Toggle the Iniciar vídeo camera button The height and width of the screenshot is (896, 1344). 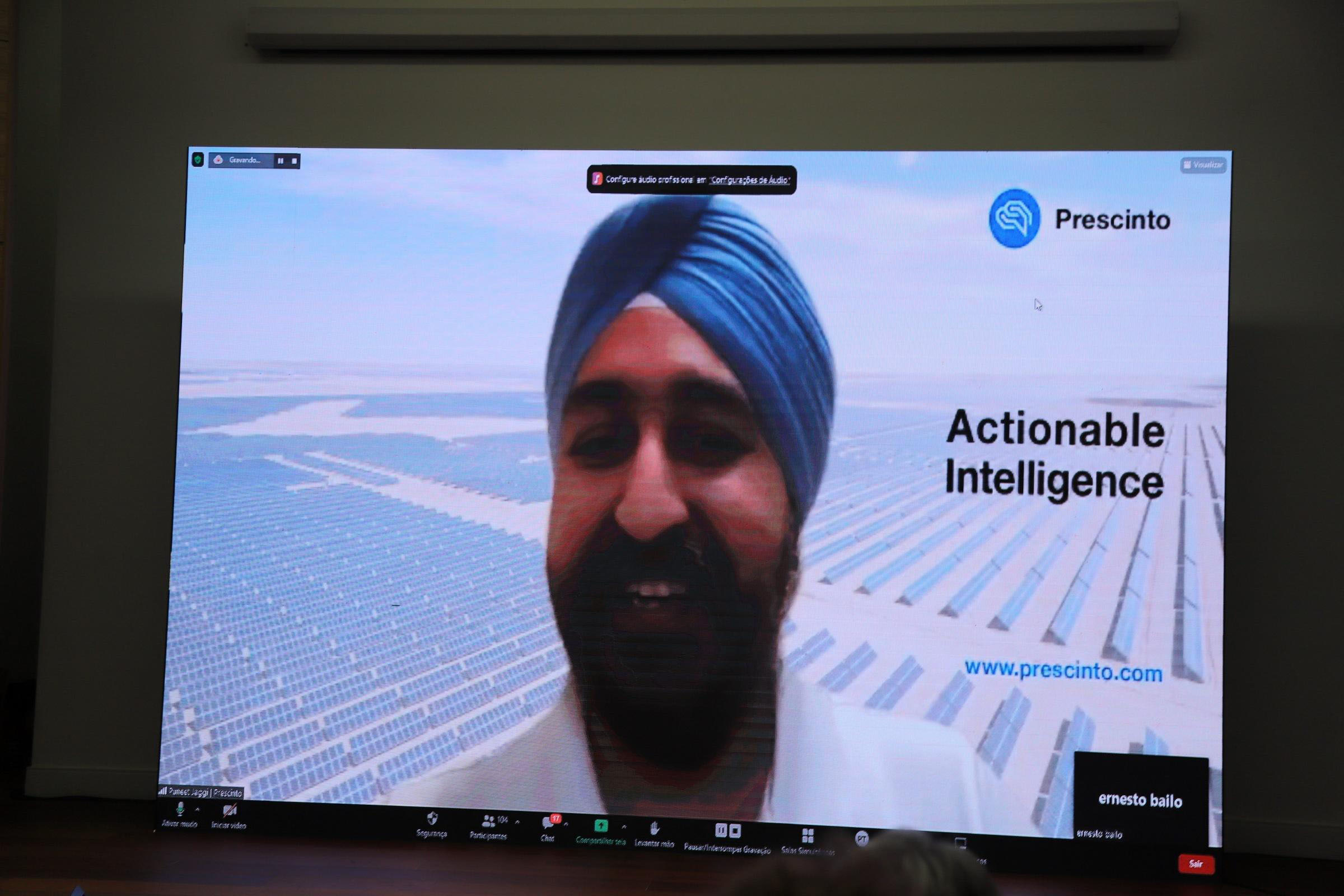(x=229, y=815)
